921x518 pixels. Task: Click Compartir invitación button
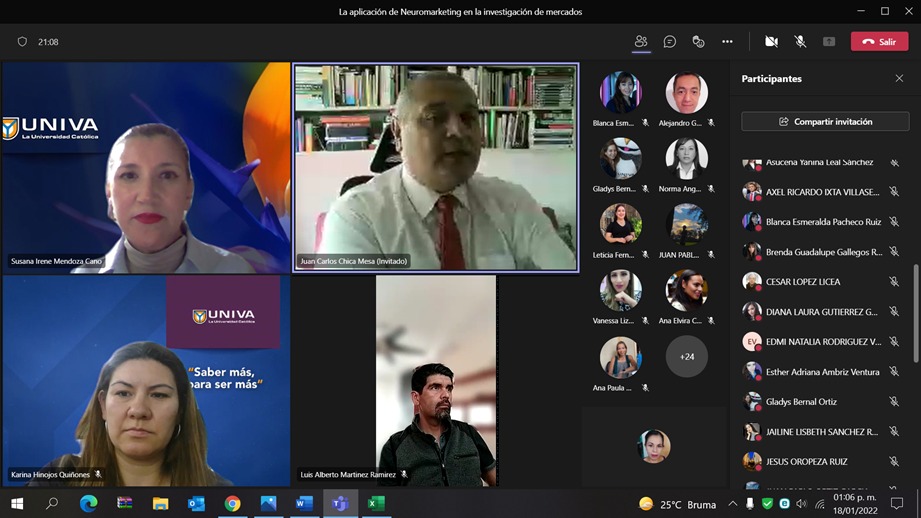(x=825, y=122)
